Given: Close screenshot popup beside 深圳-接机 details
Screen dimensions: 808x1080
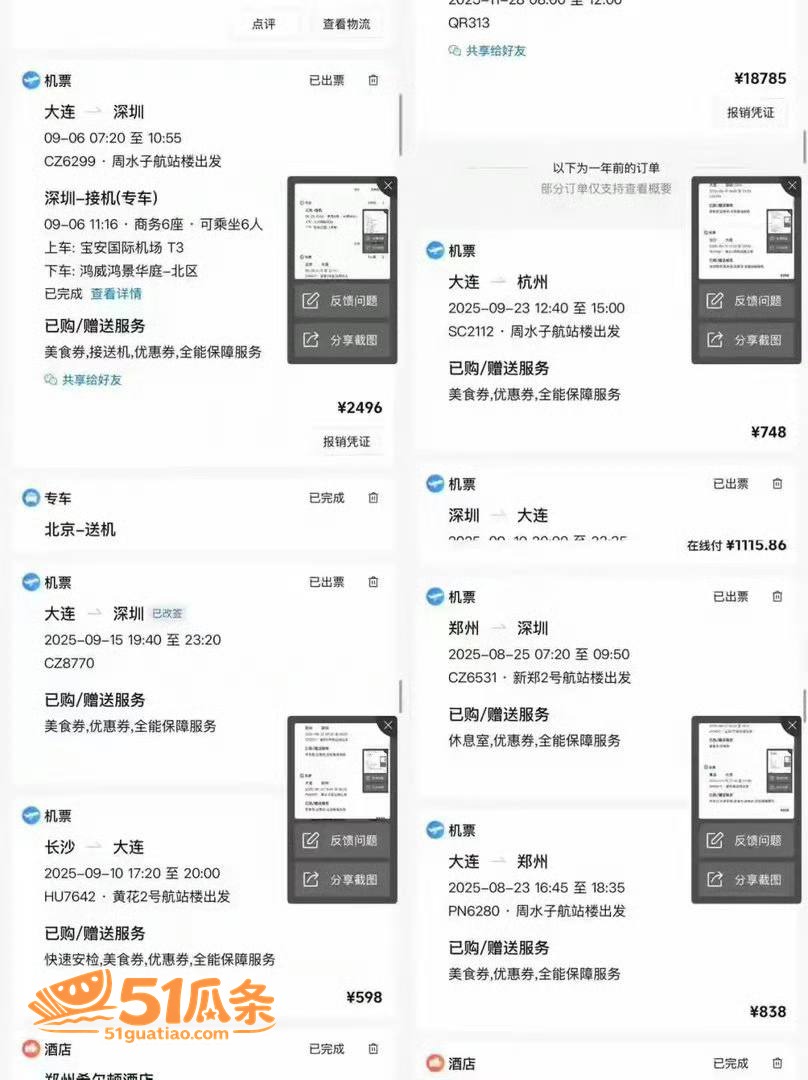Looking at the screenshot, I should [388, 185].
